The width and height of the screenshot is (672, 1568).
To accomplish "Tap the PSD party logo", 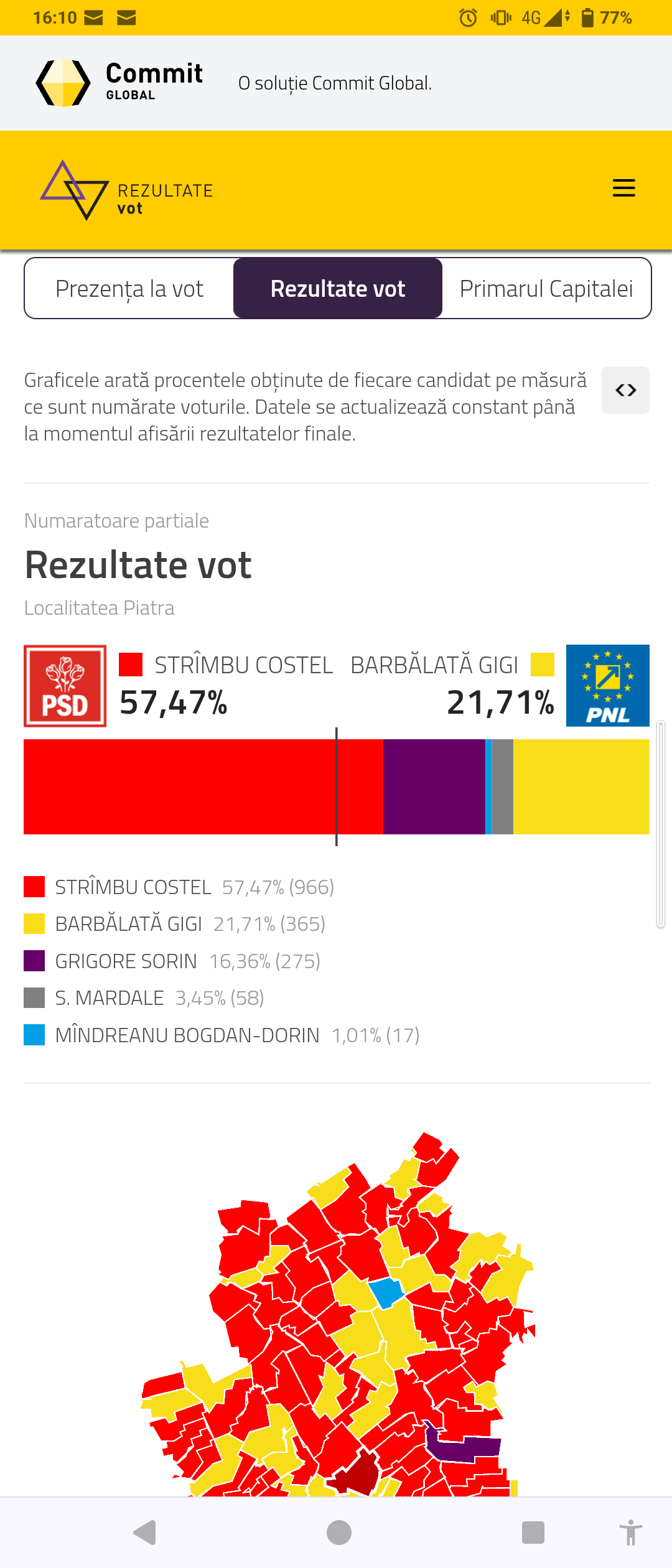I will 65,686.
